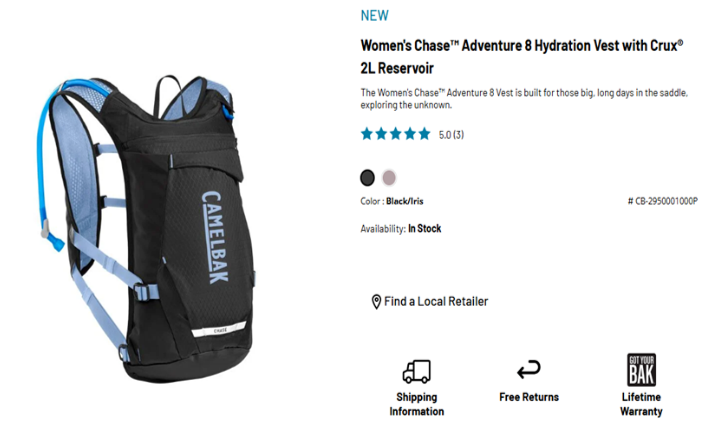
Task: Click the Free Returns label
Action: (x=529, y=397)
